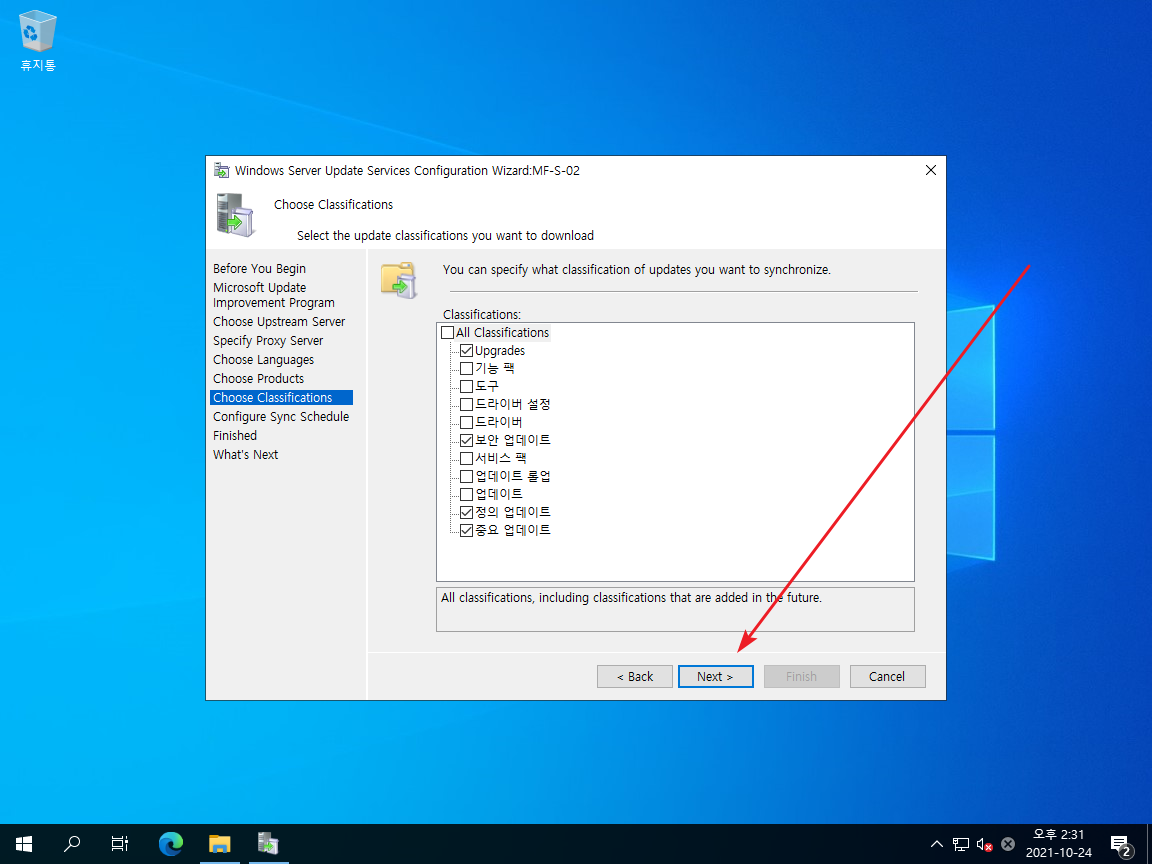Show hidden system tray icons

coord(937,844)
